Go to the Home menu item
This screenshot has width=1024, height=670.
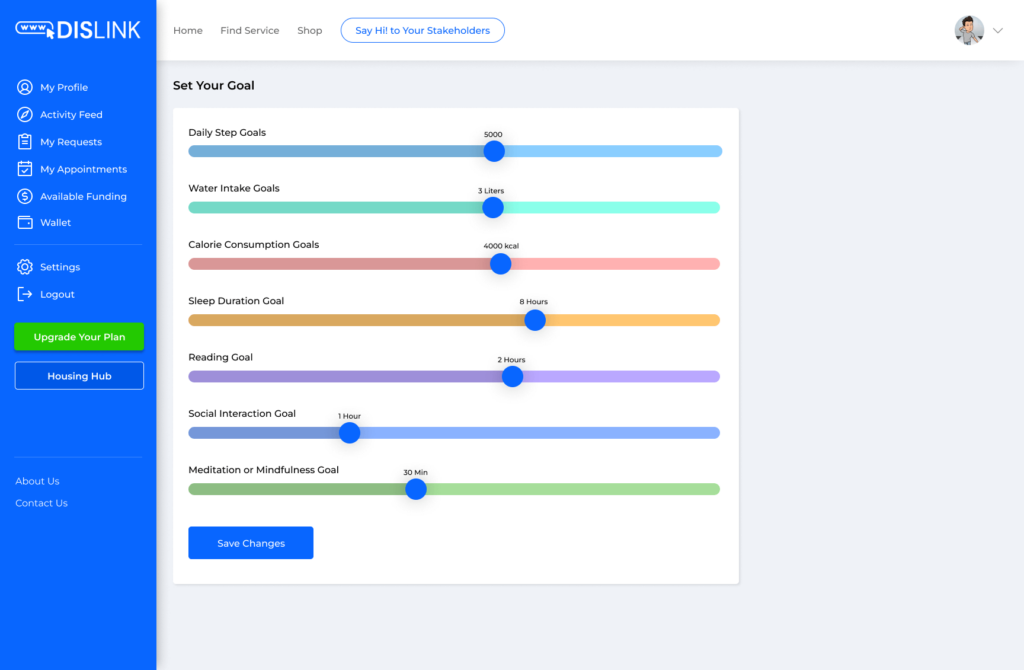click(188, 31)
